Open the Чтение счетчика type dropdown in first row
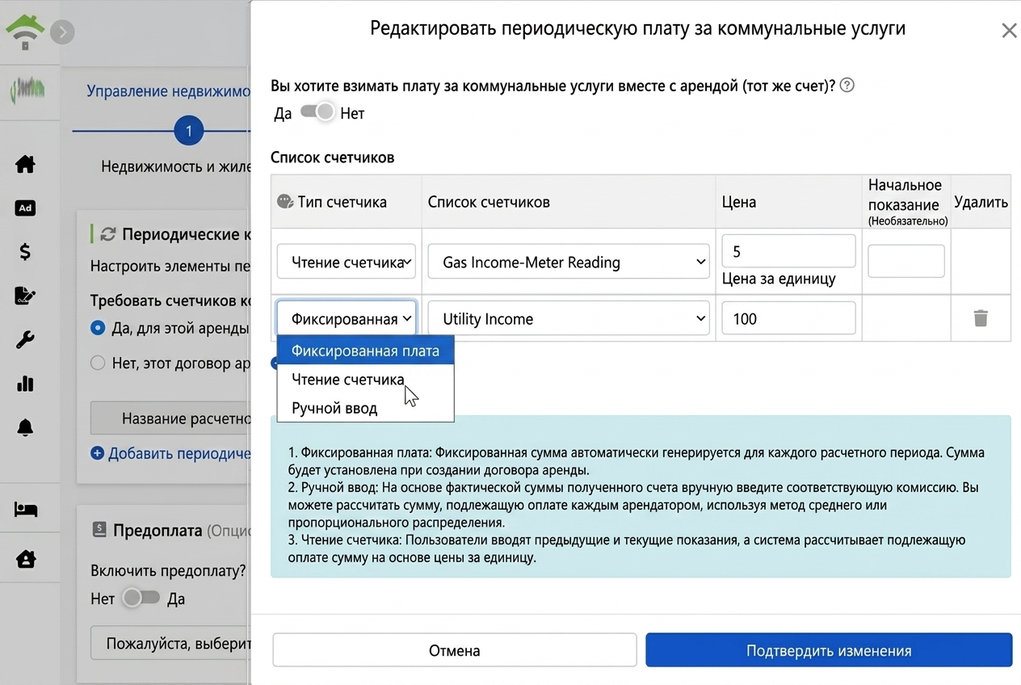The width and height of the screenshot is (1021, 685). click(x=346, y=262)
